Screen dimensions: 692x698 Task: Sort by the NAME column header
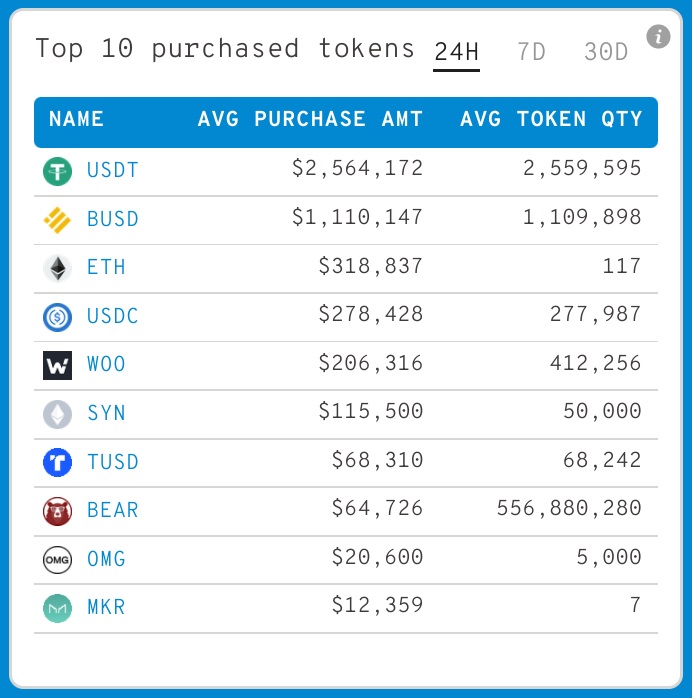(x=76, y=120)
